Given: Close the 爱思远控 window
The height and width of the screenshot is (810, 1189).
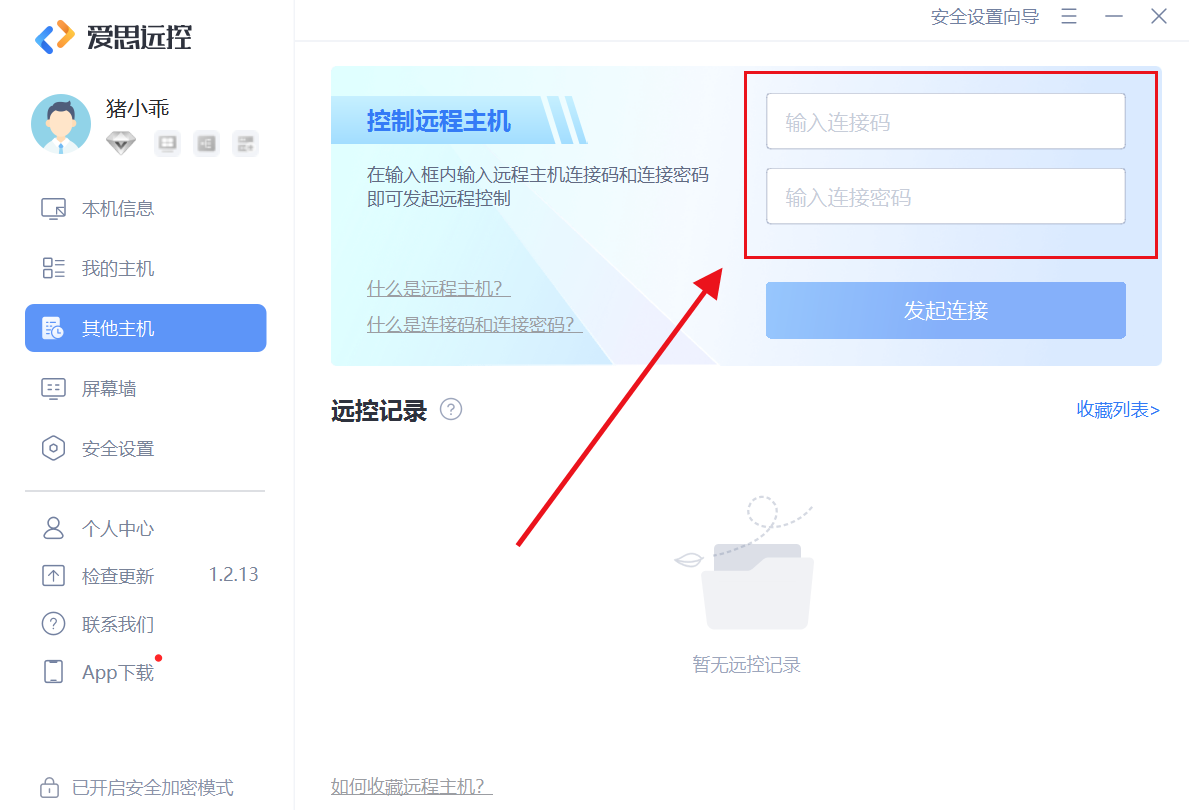Looking at the screenshot, I should [x=1159, y=17].
